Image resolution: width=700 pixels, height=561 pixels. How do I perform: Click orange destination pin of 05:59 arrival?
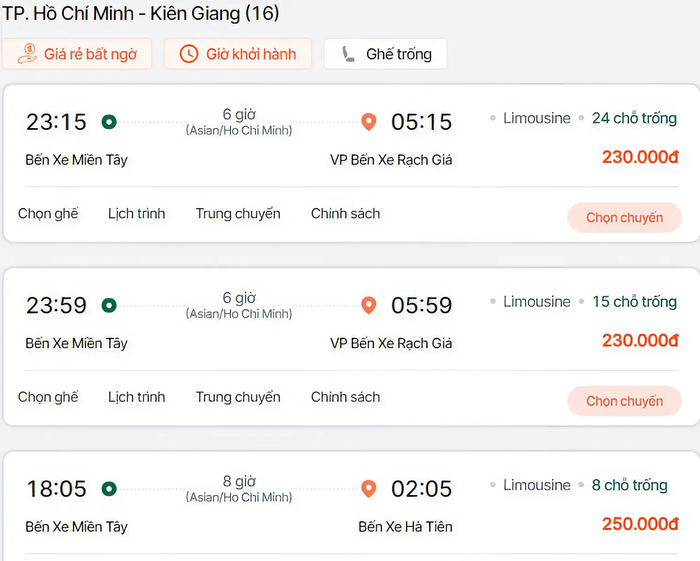(368, 305)
